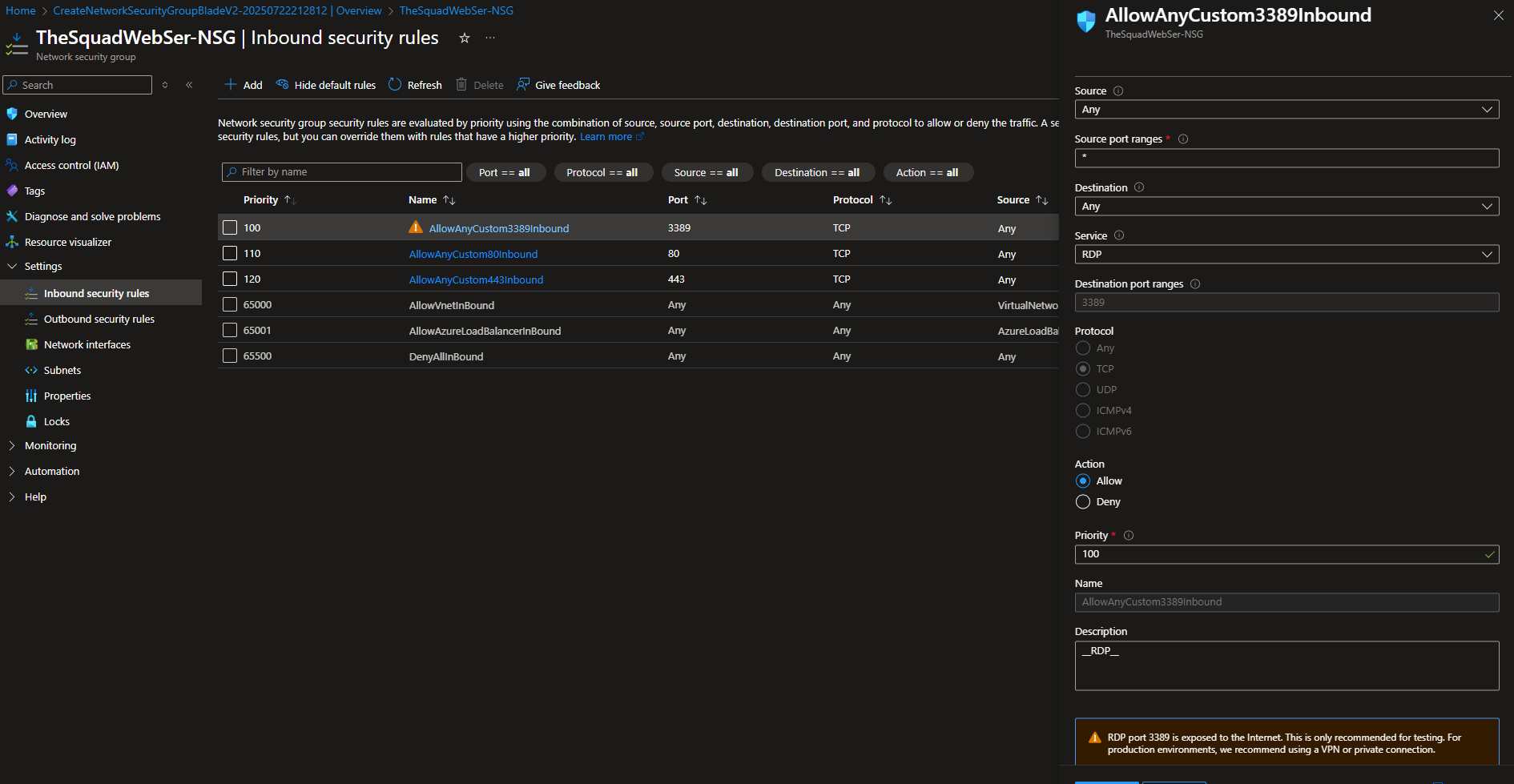Select the Allow action radio button

click(1083, 481)
